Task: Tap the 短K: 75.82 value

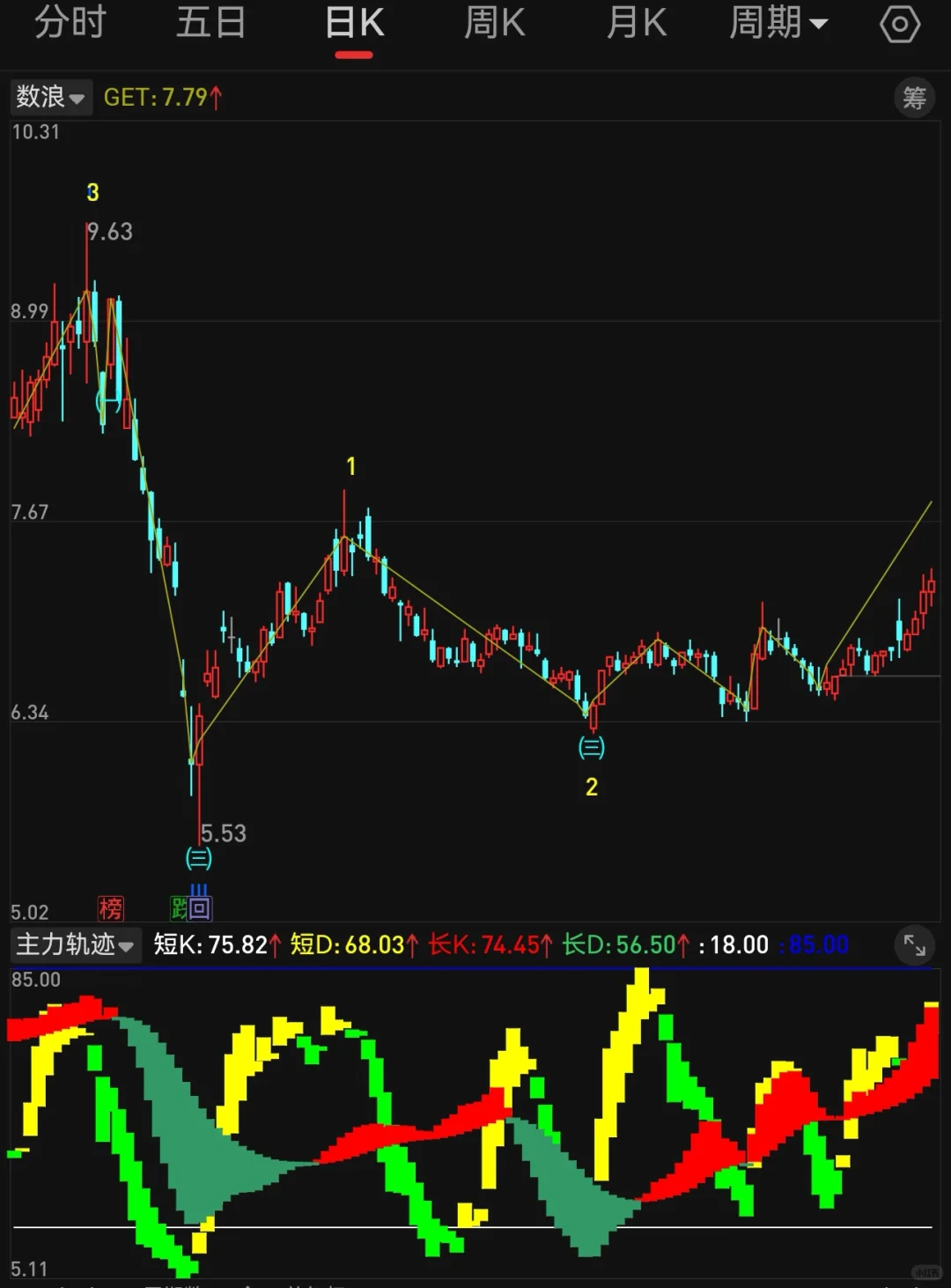Action: pyautogui.click(x=217, y=945)
